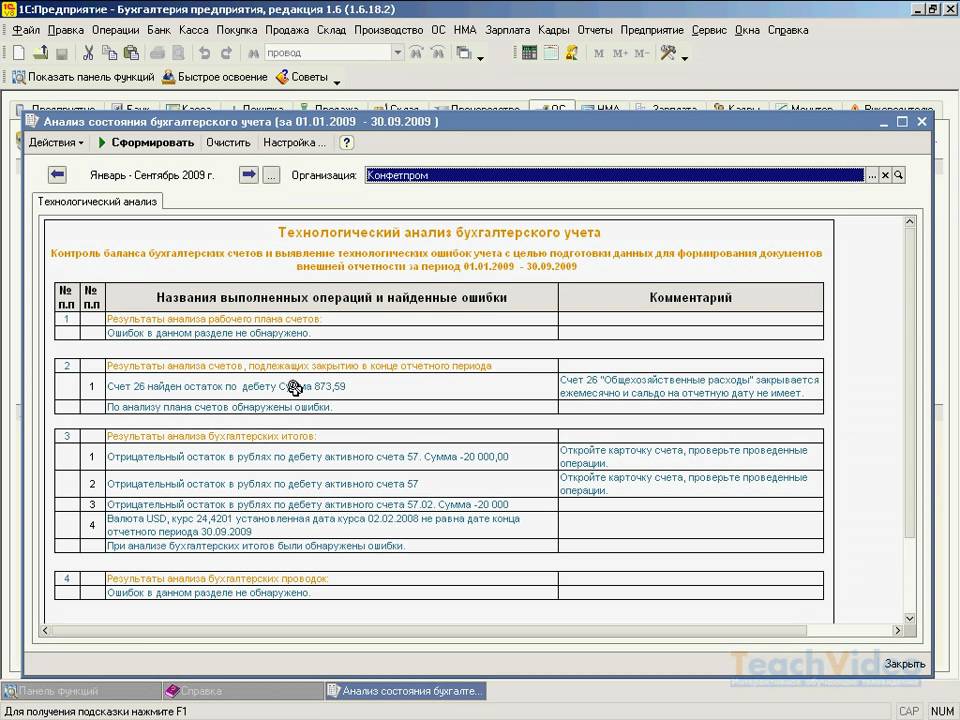The image size is (960, 720).
Task: Click the horizontal scrollbar left arrow
Action: [x=45, y=631]
